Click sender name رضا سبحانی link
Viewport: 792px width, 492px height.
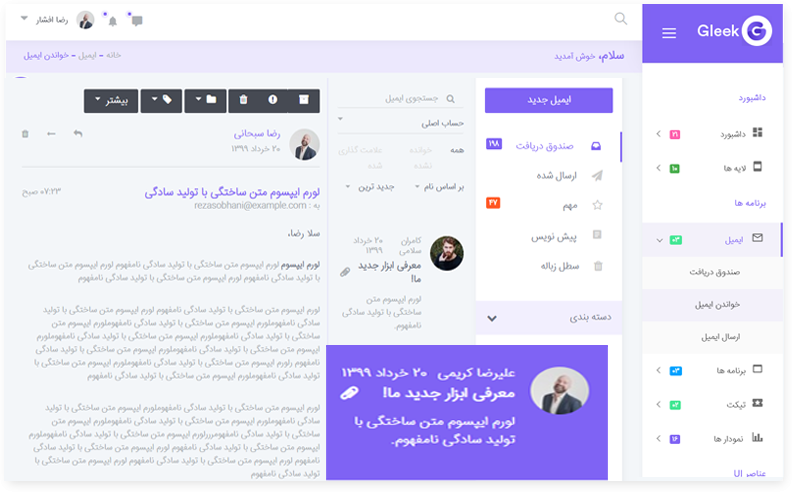pos(257,133)
